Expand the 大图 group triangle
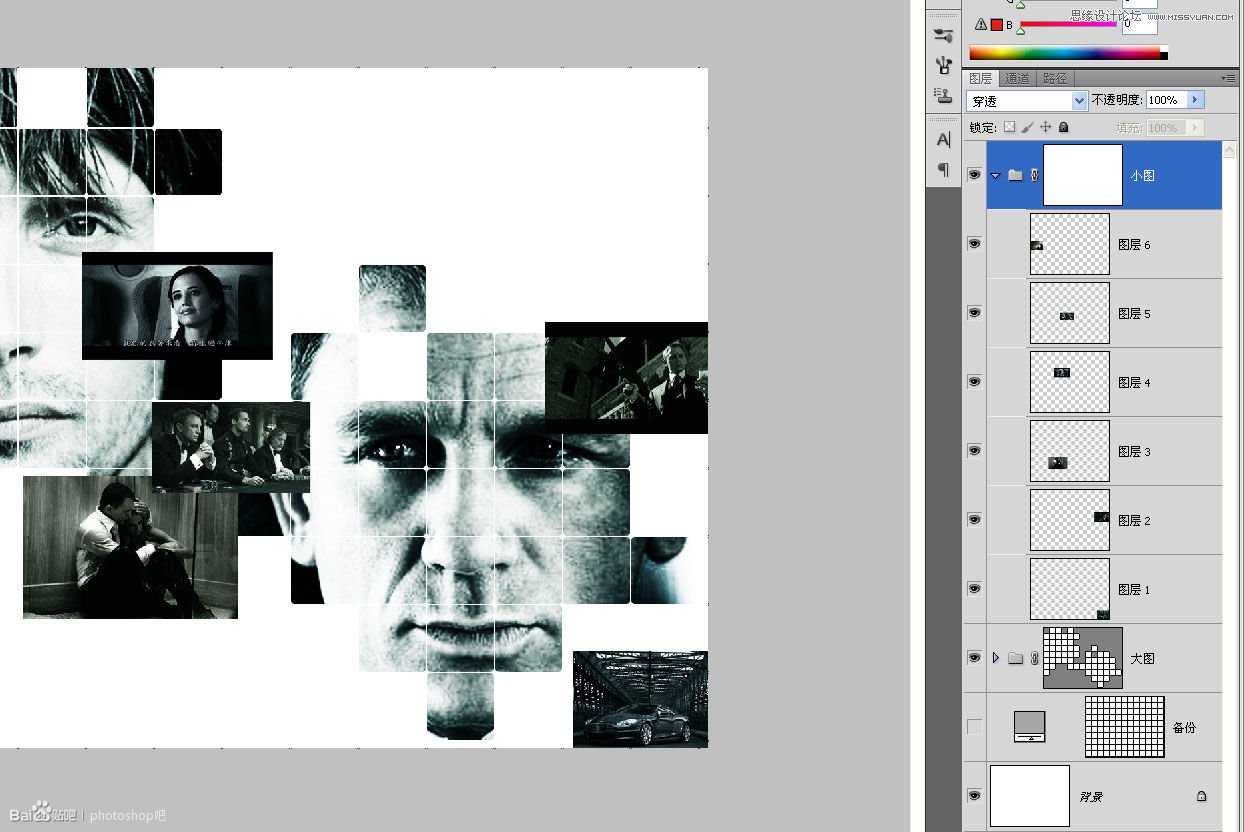 click(995, 658)
